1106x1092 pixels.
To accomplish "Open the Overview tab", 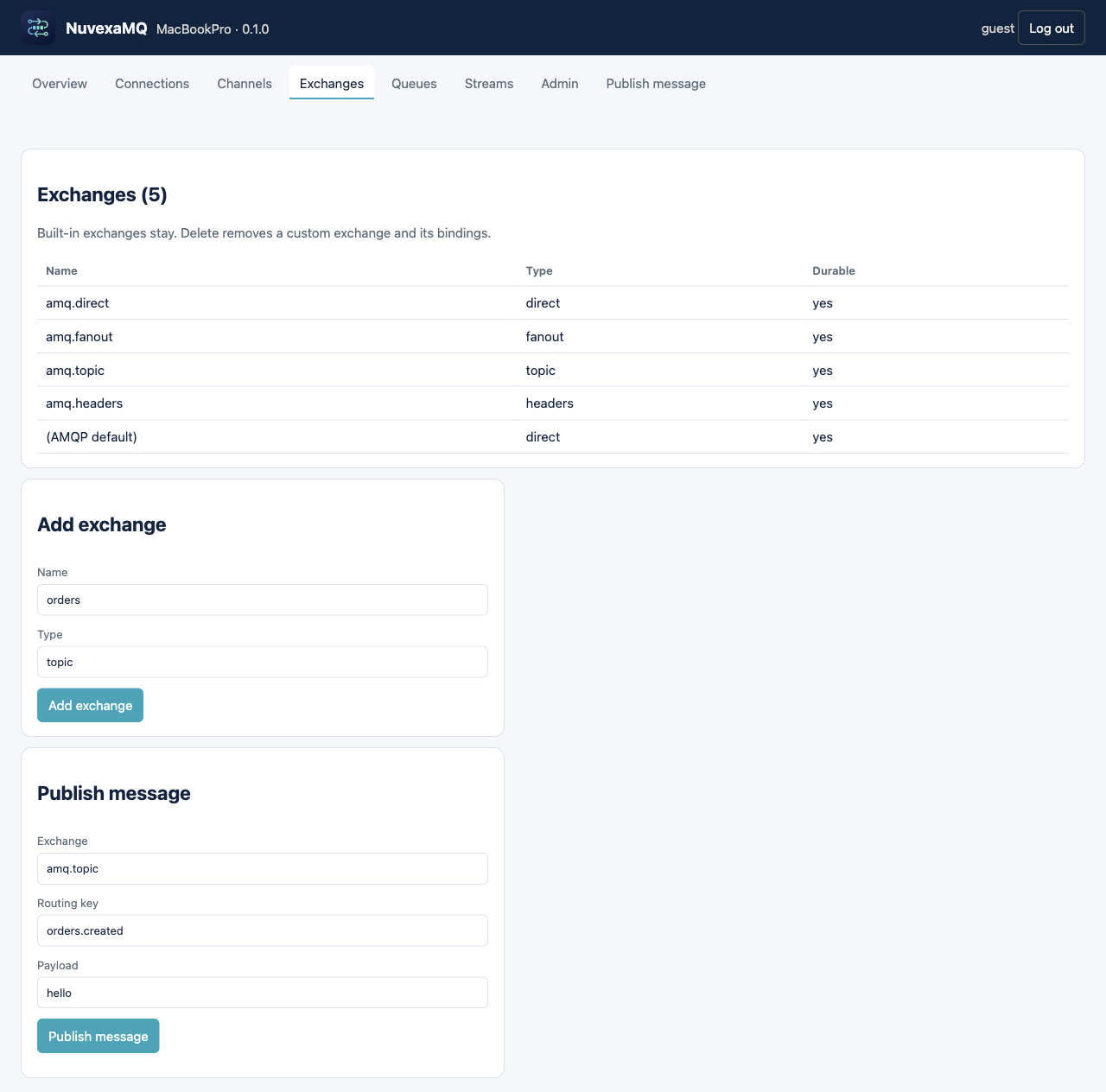I will (x=60, y=83).
